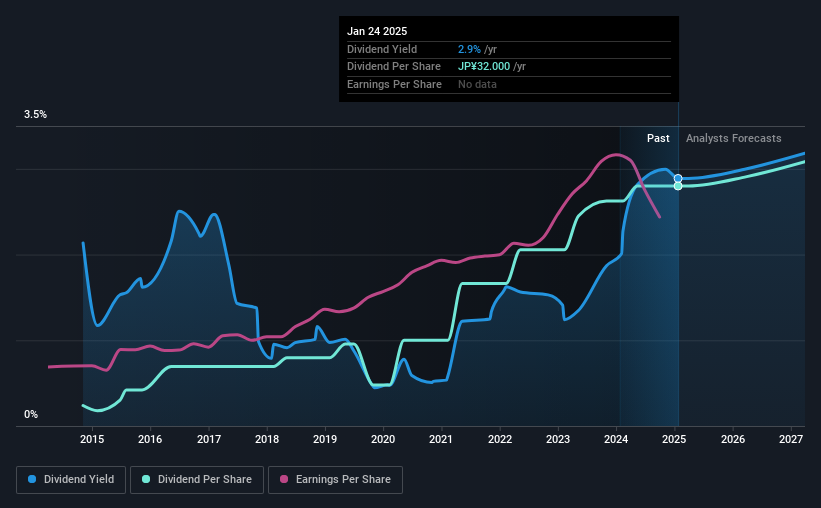This screenshot has height=508, width=821.
Task: Click the tooltip Earnings Per Share row label
Action: tap(394, 84)
